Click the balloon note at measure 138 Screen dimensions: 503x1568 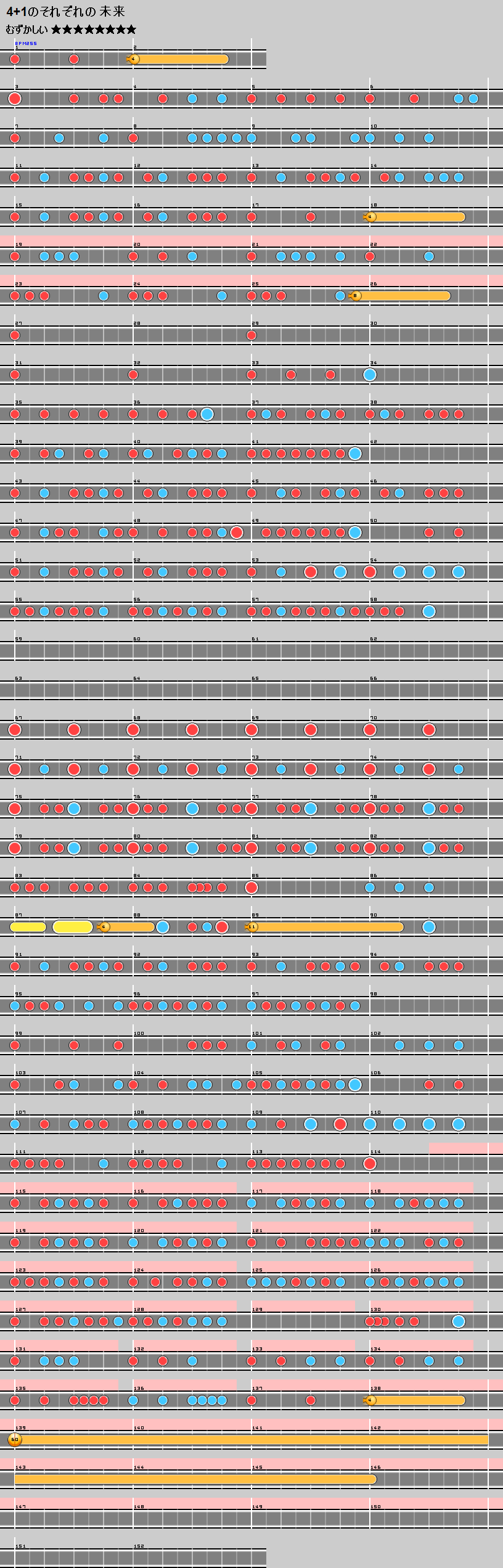pyautogui.click(x=370, y=1400)
